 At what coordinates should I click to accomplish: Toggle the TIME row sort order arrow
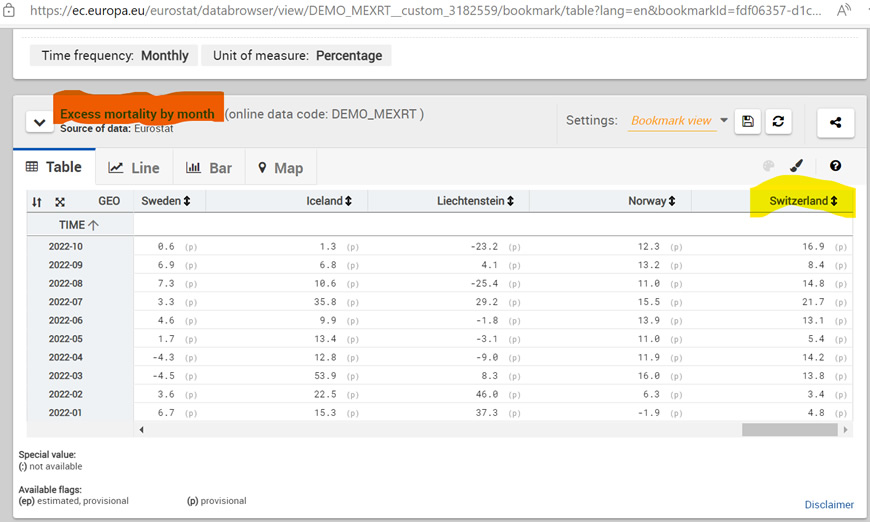tap(93, 225)
